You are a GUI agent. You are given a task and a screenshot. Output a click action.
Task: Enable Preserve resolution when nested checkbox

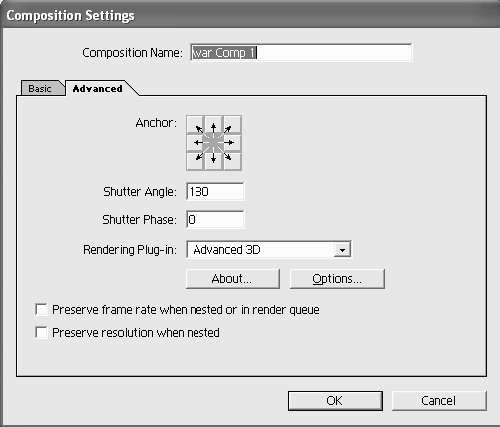pyautogui.click(x=41, y=333)
